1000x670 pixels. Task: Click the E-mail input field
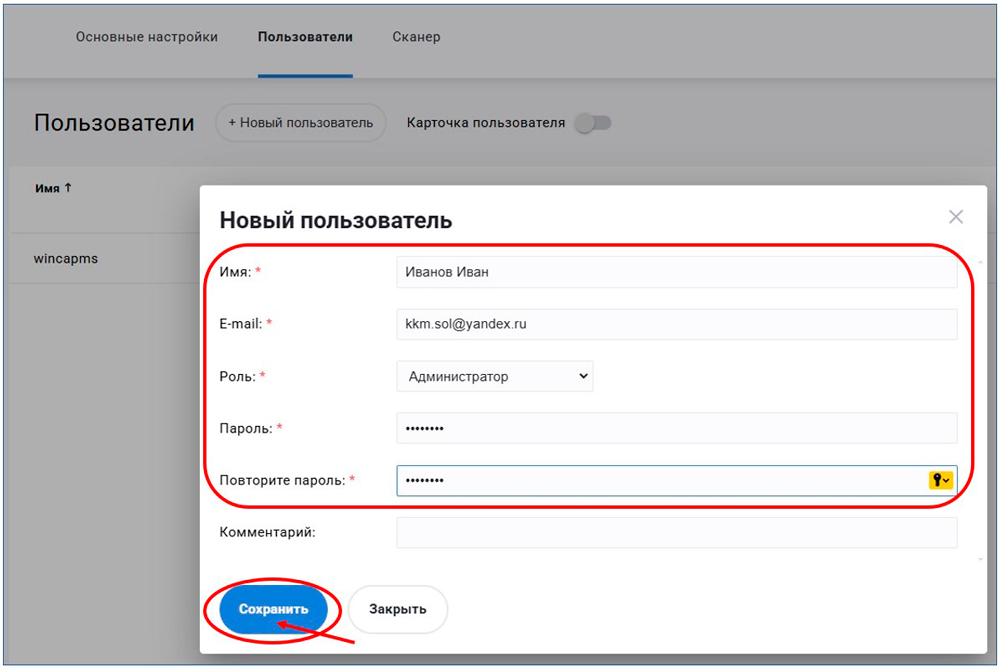(x=675, y=324)
